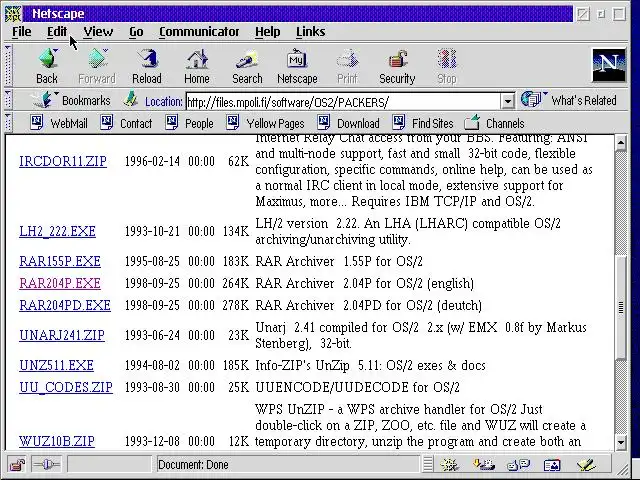This screenshot has width=640, height=480.
Task: Reload the current page
Action: click(x=147, y=65)
